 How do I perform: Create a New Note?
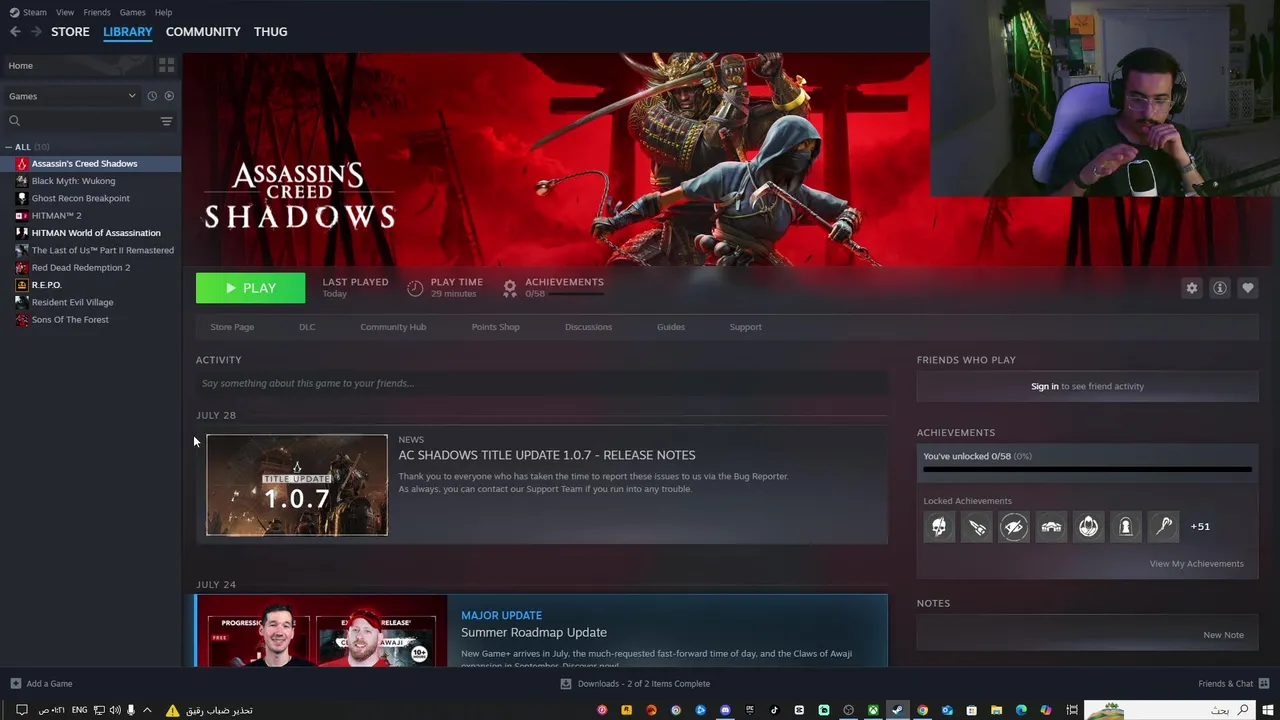coord(1223,635)
